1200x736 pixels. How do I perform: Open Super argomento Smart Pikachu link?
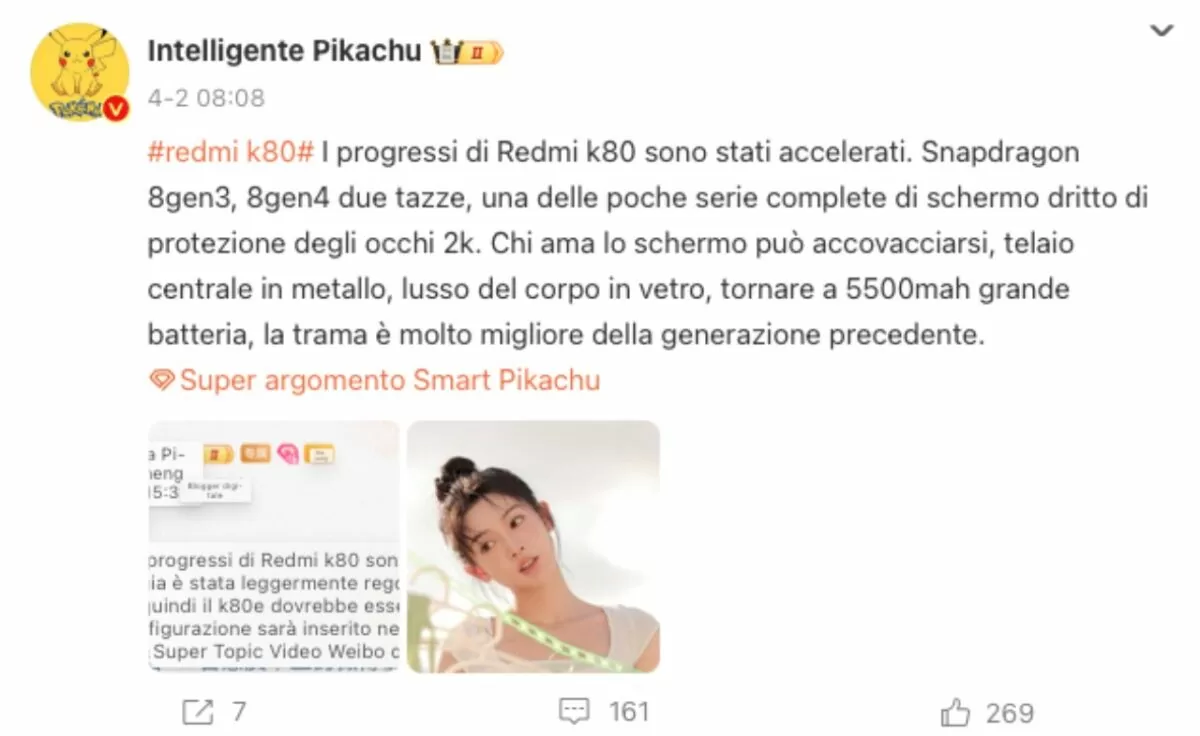click(x=390, y=380)
